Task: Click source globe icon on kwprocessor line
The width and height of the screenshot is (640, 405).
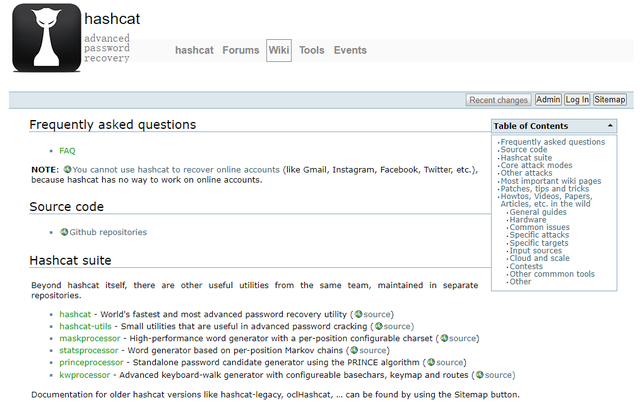Action: (x=479, y=375)
